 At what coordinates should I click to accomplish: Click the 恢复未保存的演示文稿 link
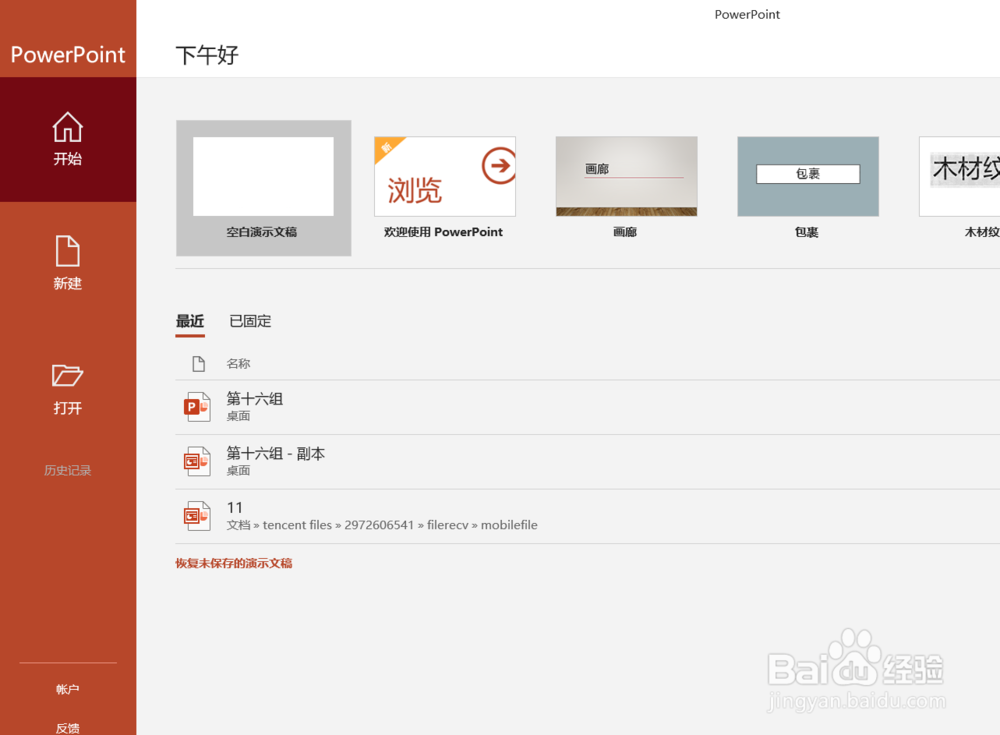pos(234,563)
